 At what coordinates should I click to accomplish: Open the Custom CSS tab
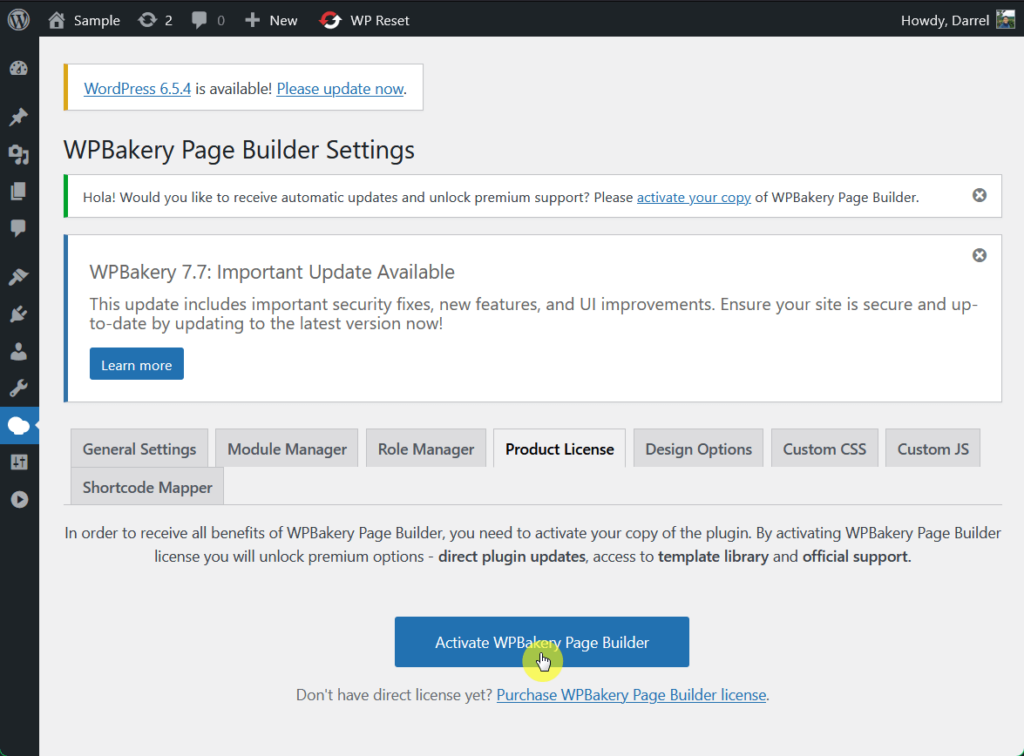(x=824, y=449)
